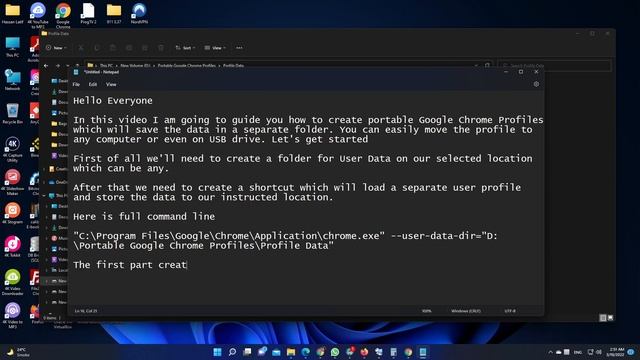Click "This PC" in Explorer address breadcrumb
Screen dimensions: 640x360
tap(106, 65)
